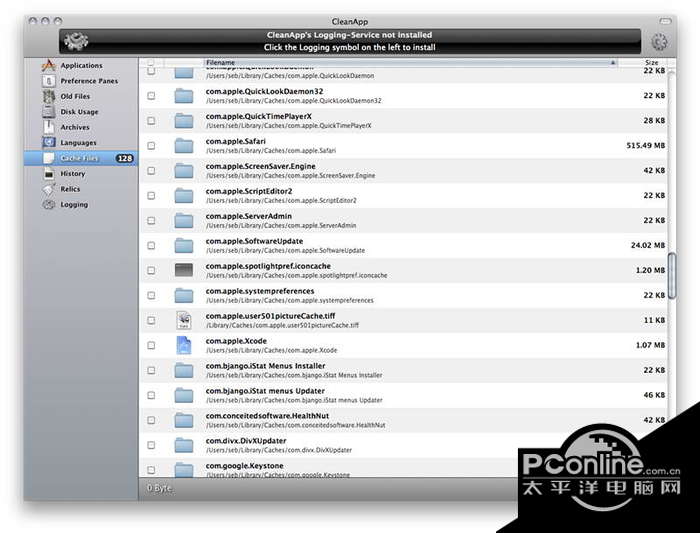
Task: Click the 0 Byte status text
Action: point(159,488)
